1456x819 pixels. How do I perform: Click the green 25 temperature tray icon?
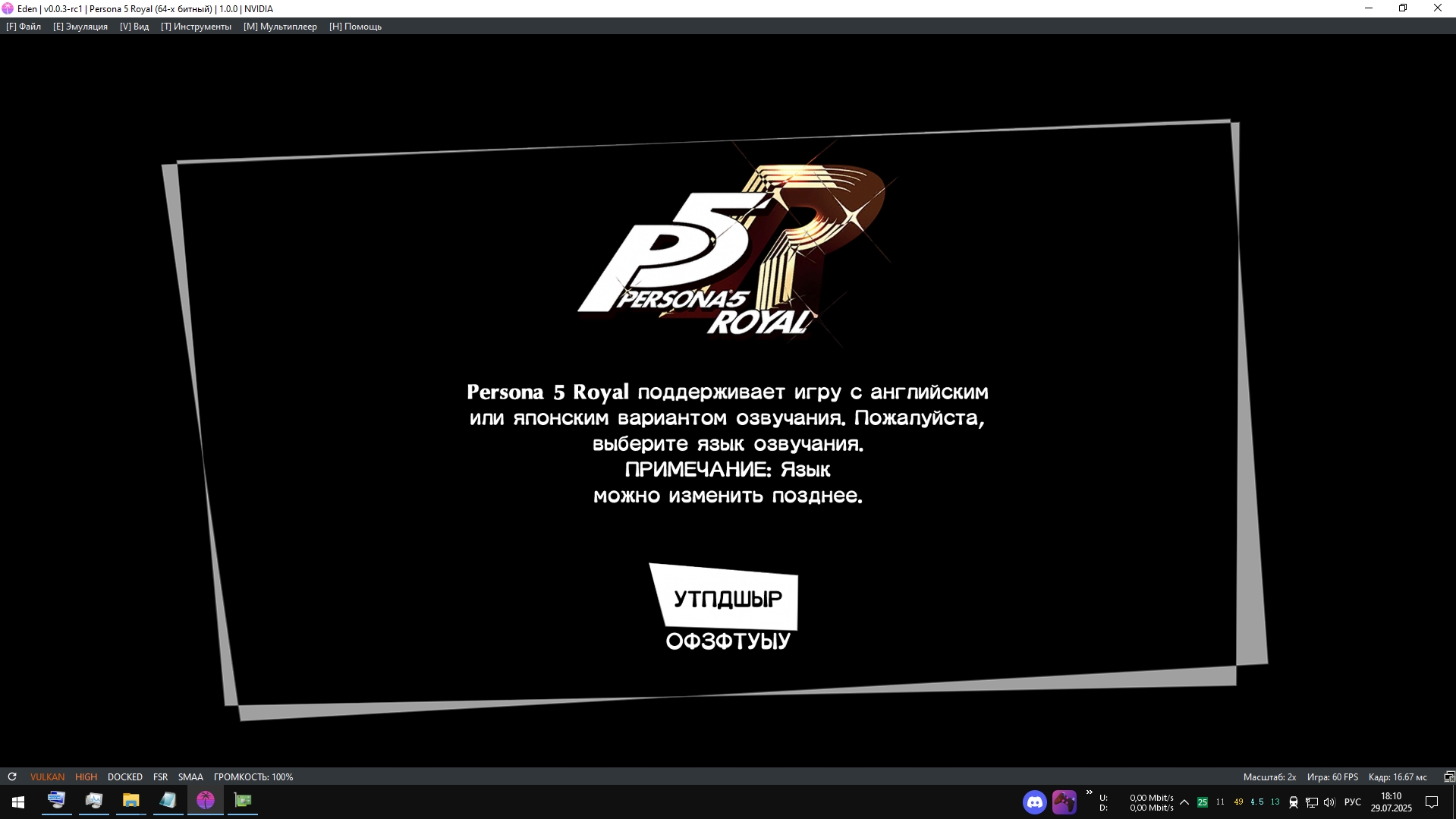(1203, 802)
